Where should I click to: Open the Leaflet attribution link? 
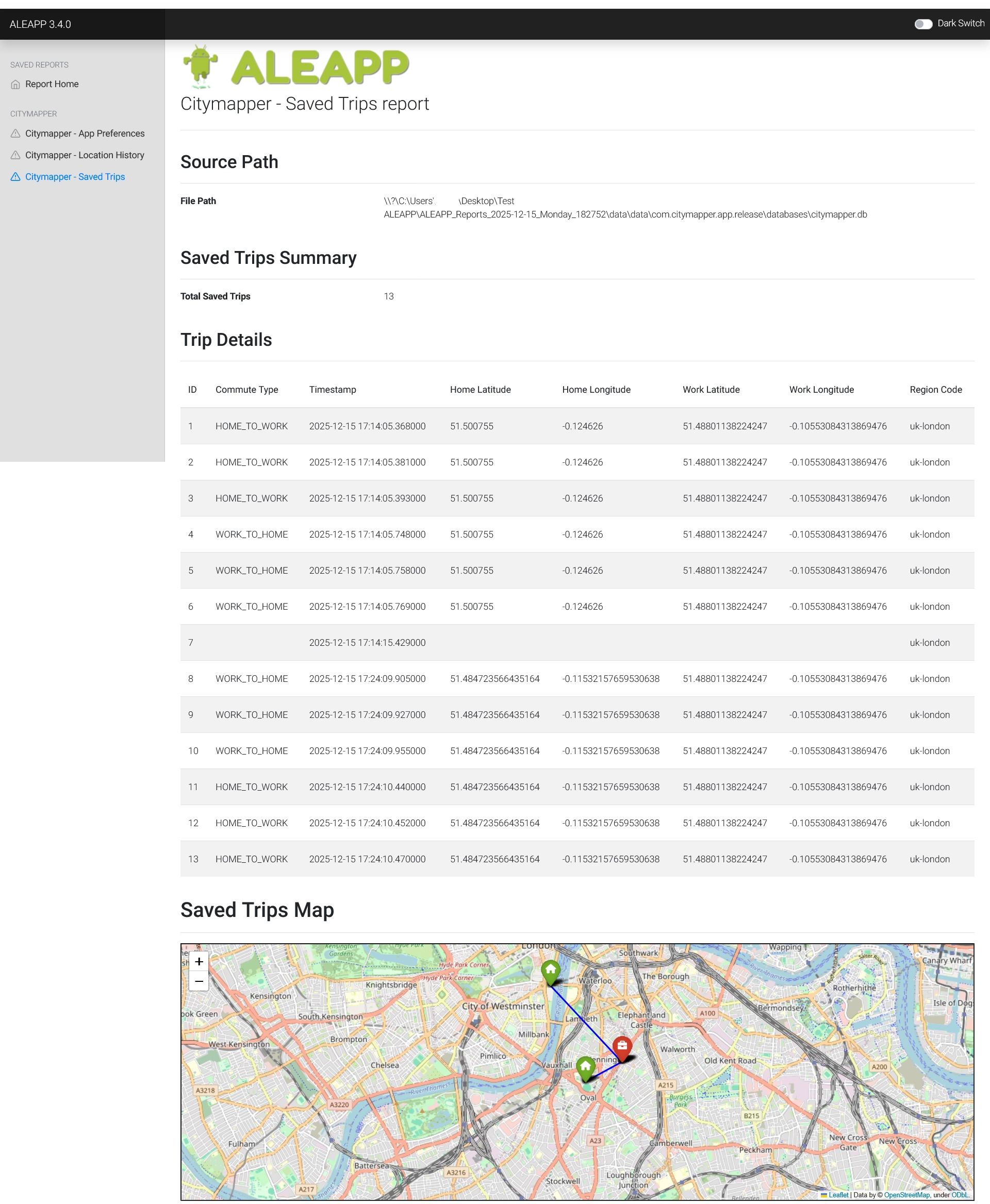click(x=838, y=1195)
